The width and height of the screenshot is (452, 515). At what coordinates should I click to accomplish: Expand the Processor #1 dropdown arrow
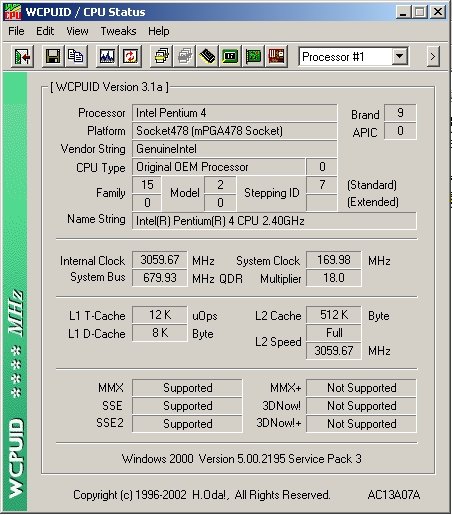[399, 57]
